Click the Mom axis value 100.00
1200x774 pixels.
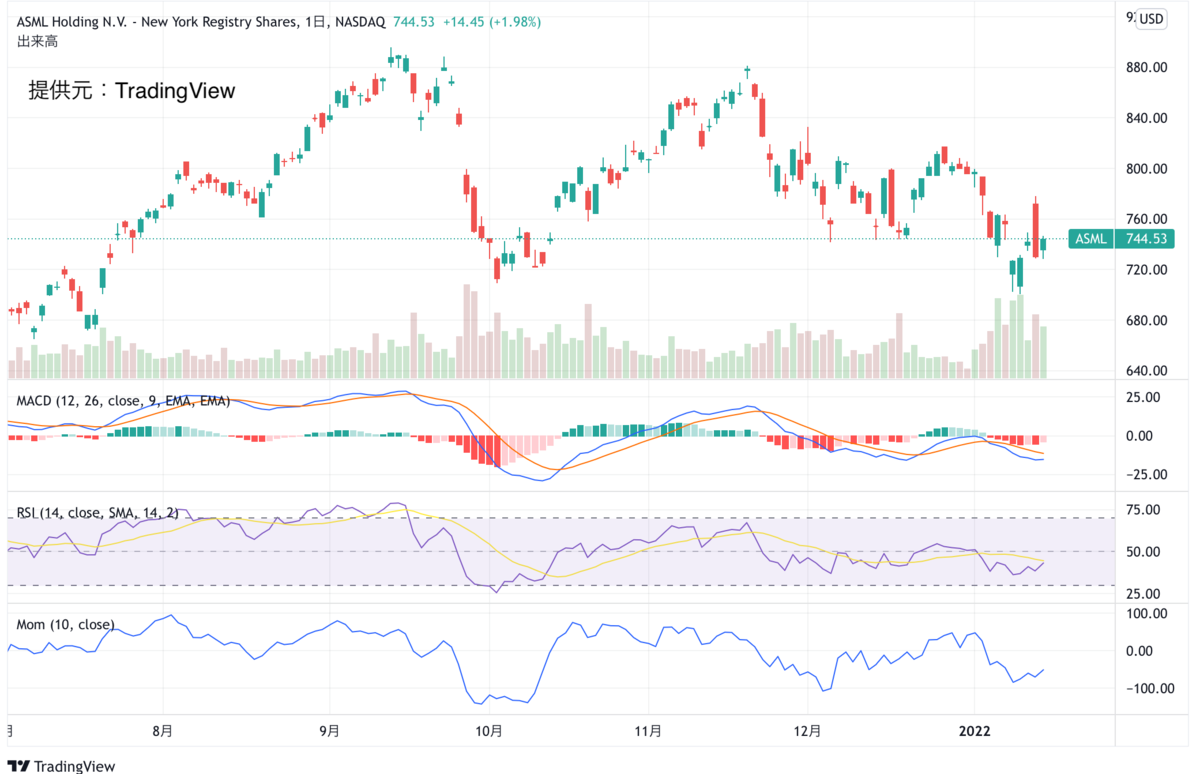[1147, 613]
